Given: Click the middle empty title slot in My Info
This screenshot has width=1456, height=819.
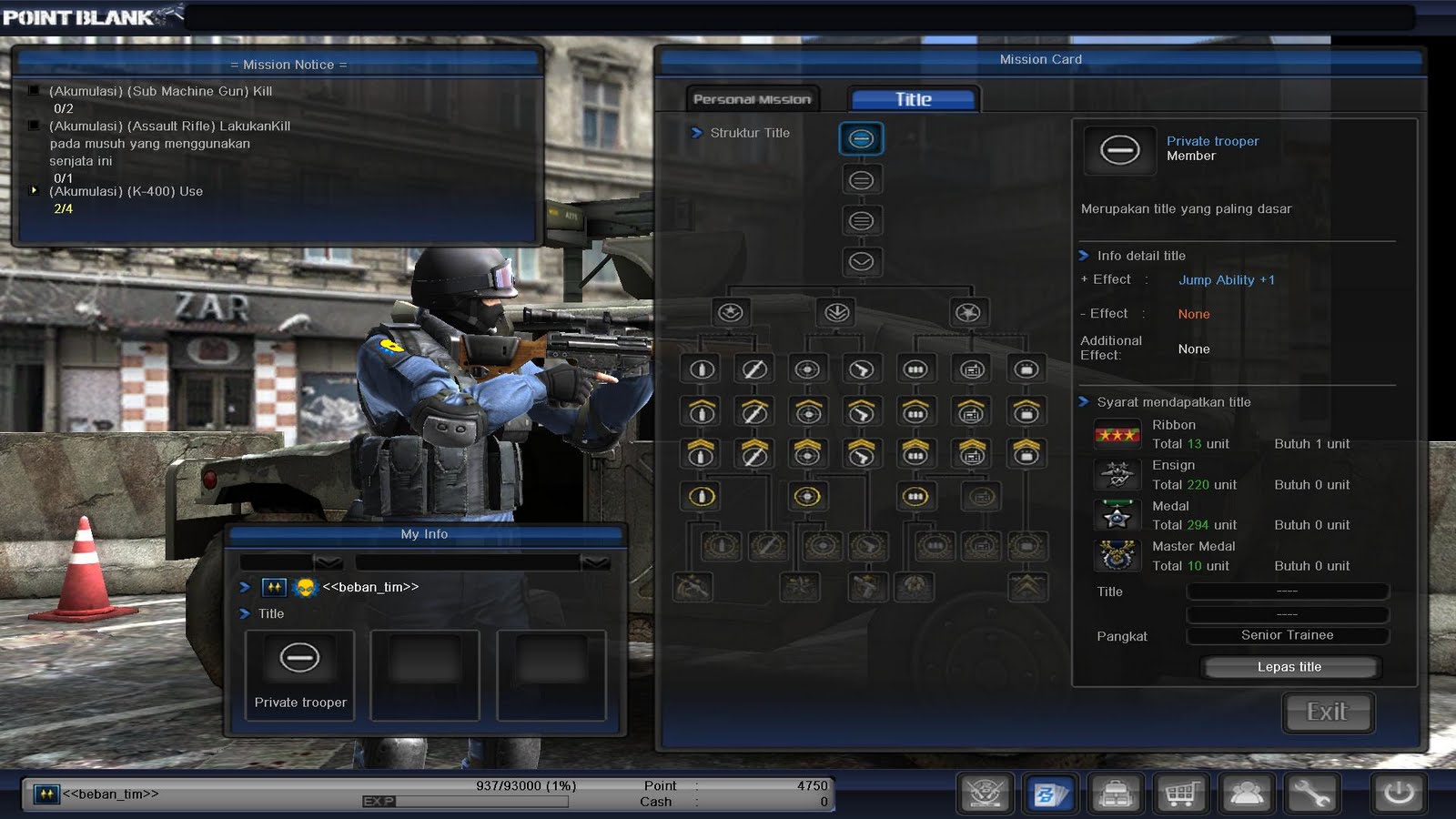Looking at the screenshot, I should click(x=425, y=675).
